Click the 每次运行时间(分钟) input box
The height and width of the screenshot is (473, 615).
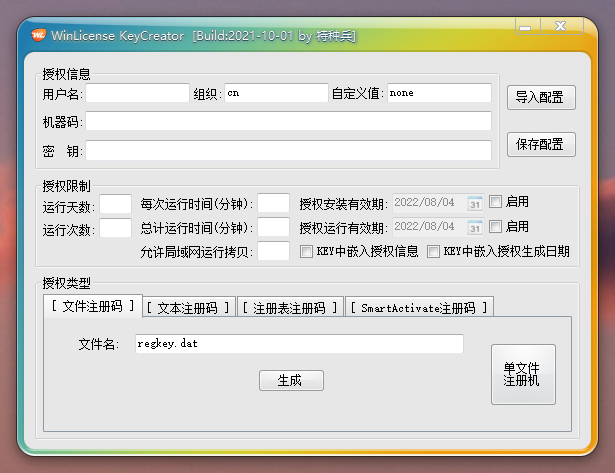click(273, 203)
